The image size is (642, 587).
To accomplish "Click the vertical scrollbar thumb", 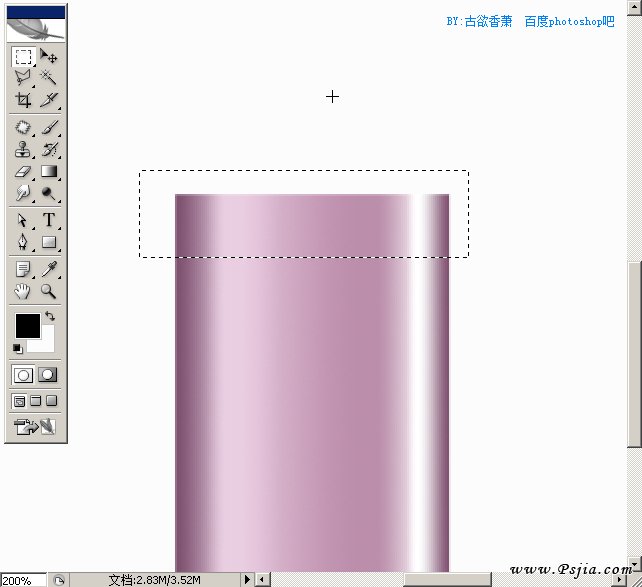I will pyautogui.click(x=634, y=354).
